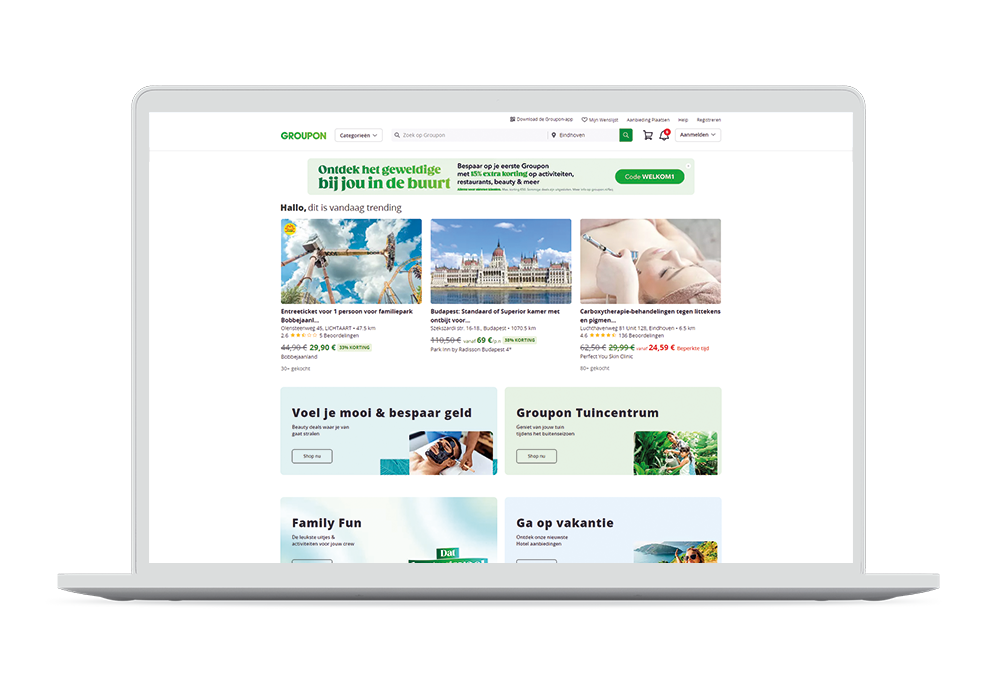The height and width of the screenshot is (674, 1000).
Task: Click the 29,90 € price
Action: tap(322, 348)
